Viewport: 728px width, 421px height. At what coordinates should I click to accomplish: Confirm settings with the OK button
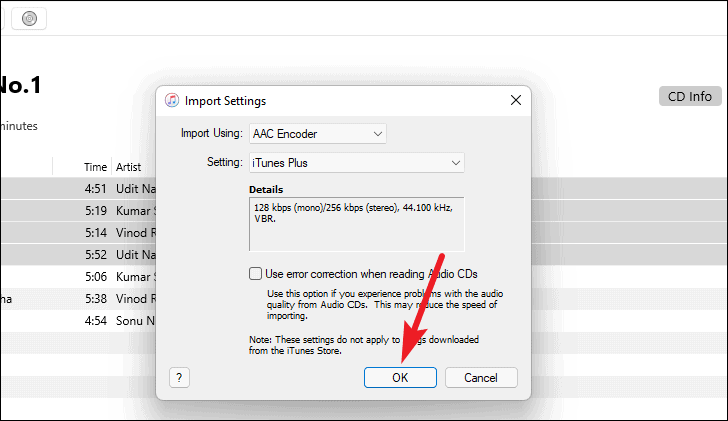coord(400,378)
